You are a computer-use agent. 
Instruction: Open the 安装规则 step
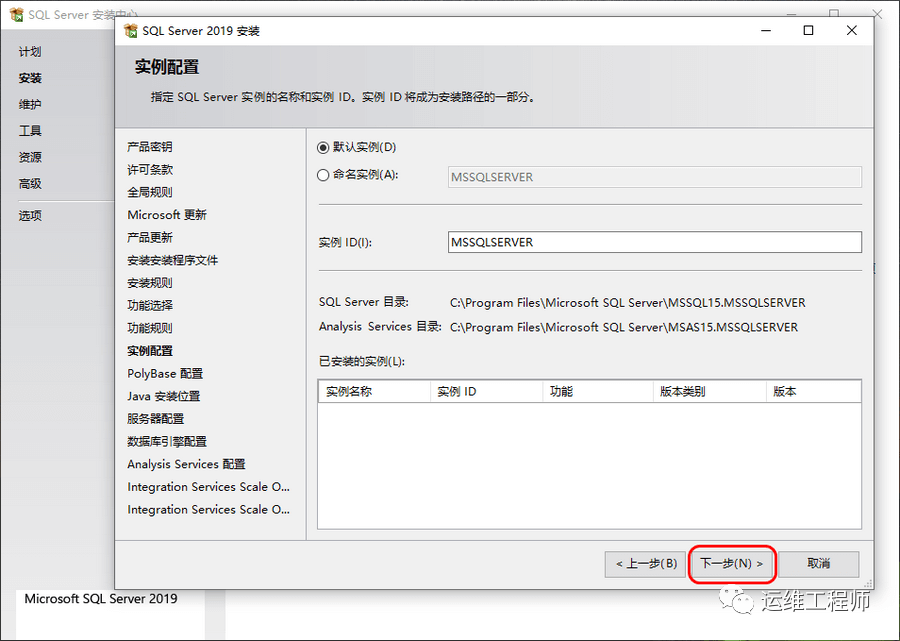point(150,283)
